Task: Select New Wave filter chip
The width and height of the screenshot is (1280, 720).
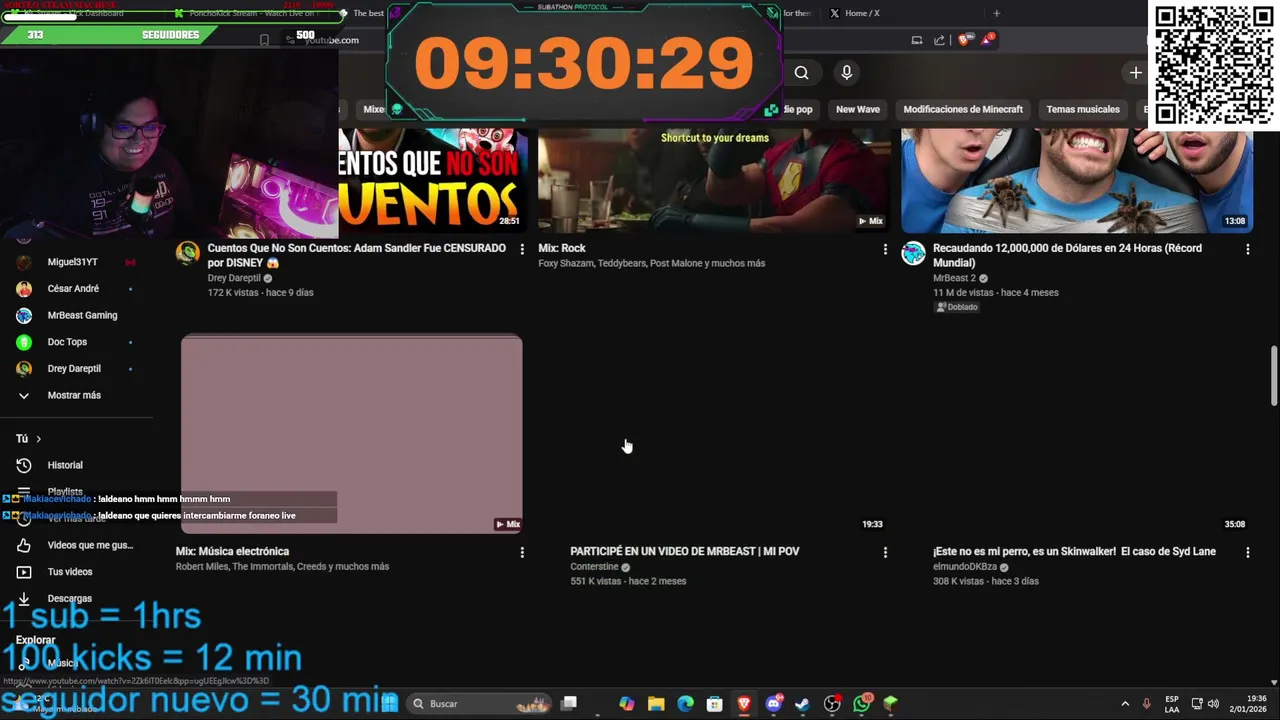Action: (x=858, y=109)
